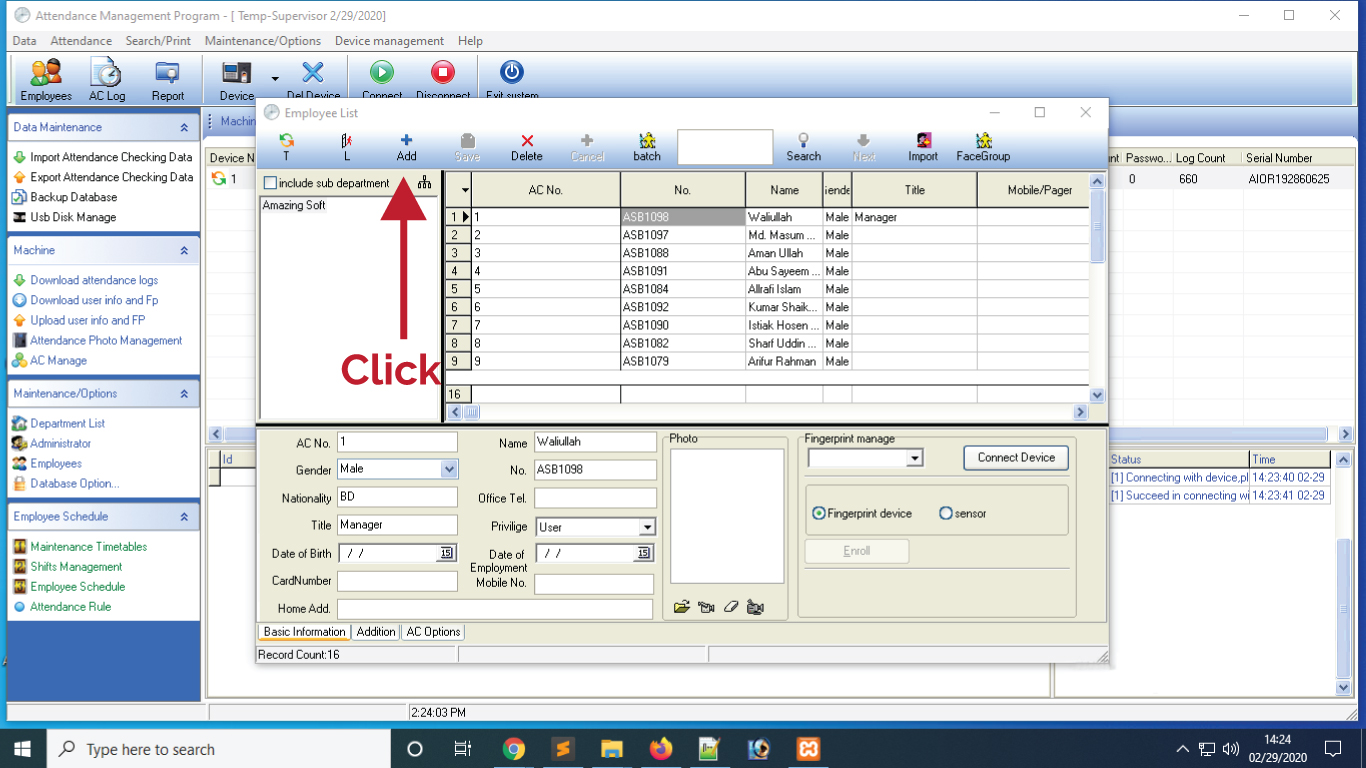Click the Connect Device button

[x=1016, y=458]
